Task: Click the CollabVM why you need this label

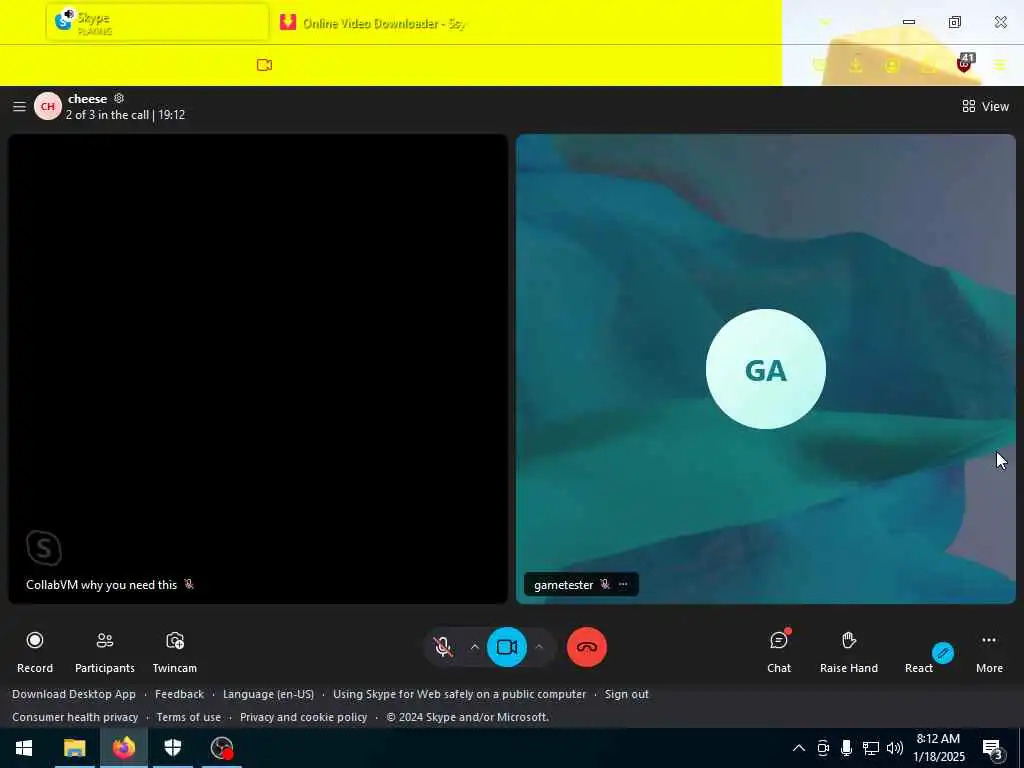Action: pos(101,584)
